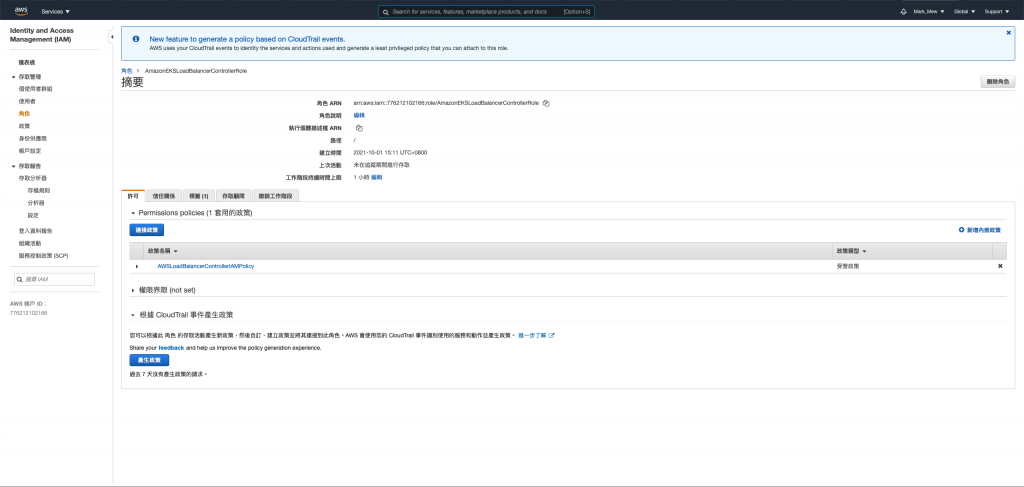1024x487 pixels.
Task: Open 使用者群組 in the sidebar
Action: click(x=35, y=89)
